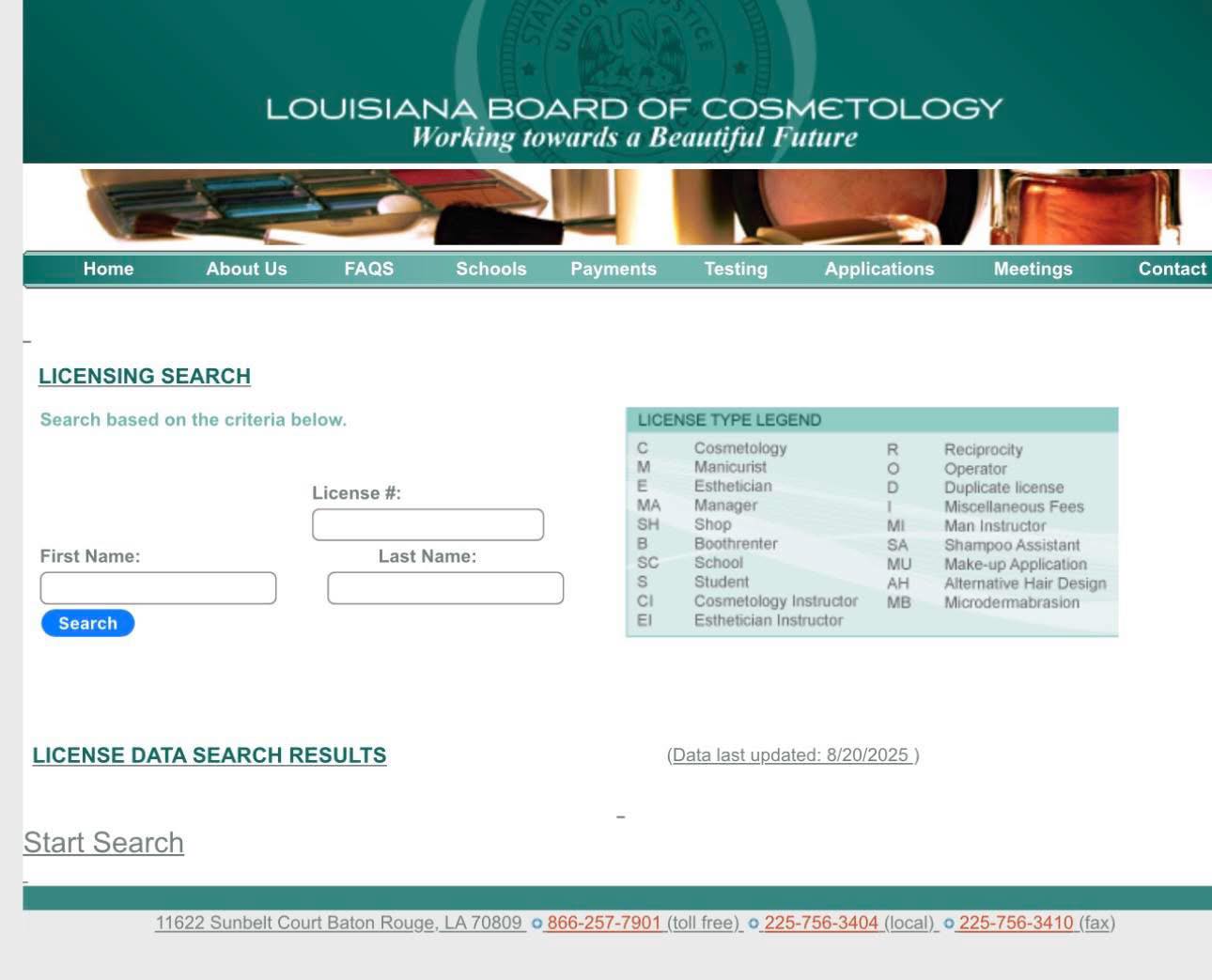
Task: Call the toll free number 866-257-7901
Action: 604,923
